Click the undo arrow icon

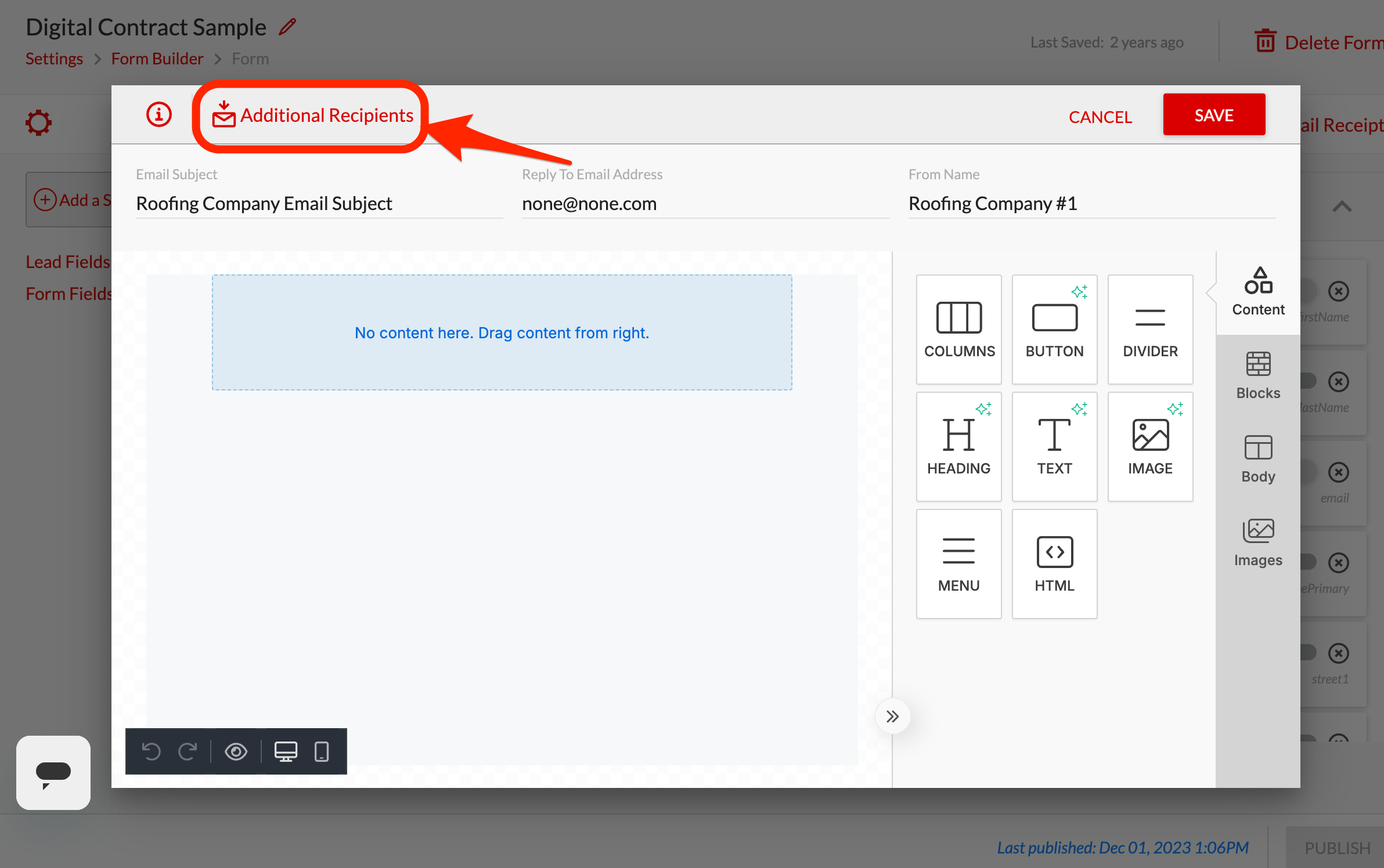(152, 751)
